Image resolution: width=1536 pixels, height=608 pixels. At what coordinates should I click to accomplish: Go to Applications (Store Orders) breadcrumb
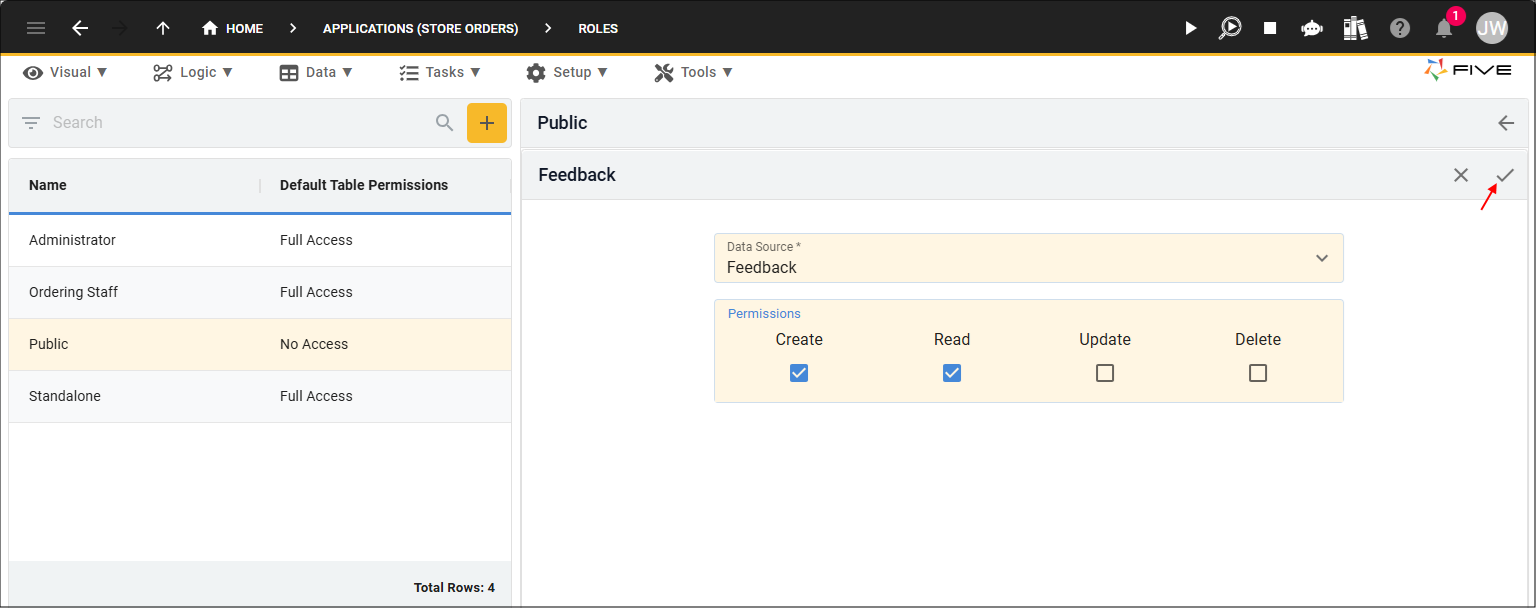[420, 28]
